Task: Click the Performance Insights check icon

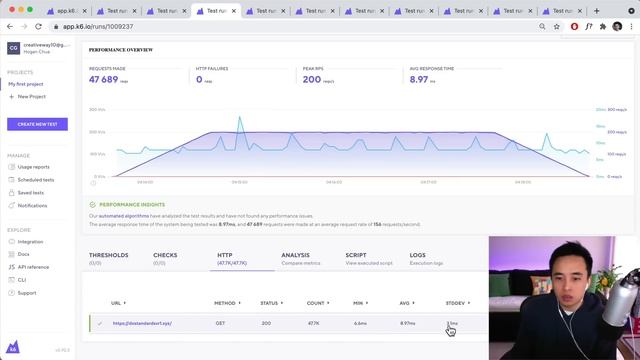Action: click(x=93, y=204)
